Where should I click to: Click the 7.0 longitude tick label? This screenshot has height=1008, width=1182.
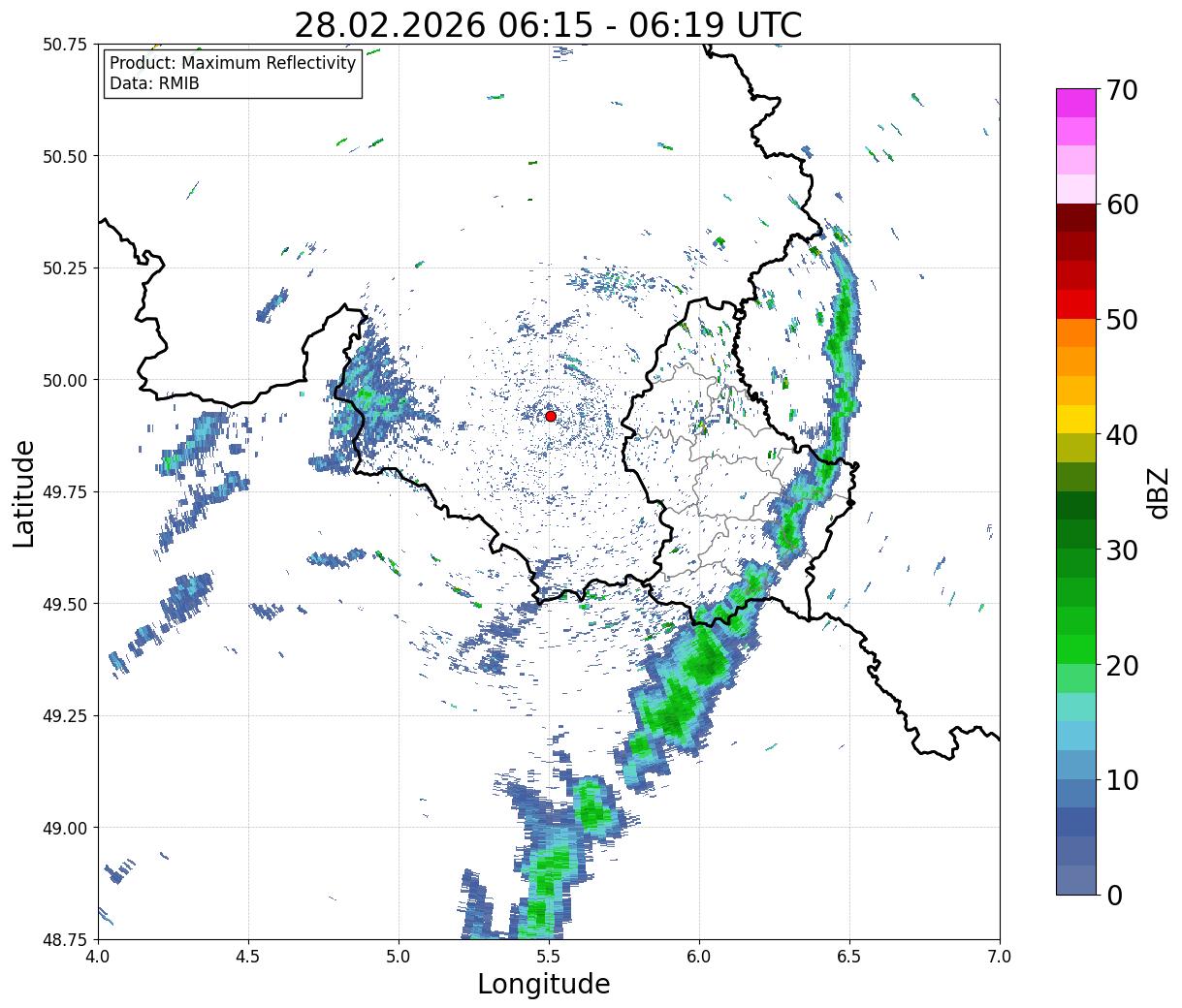pyautogui.click(x=1000, y=957)
